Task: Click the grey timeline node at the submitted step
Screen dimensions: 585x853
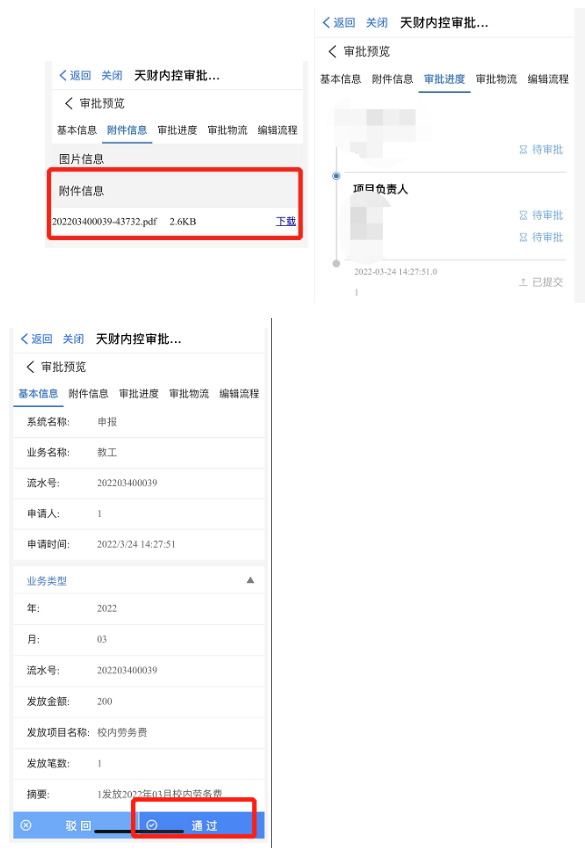Action: click(336, 263)
